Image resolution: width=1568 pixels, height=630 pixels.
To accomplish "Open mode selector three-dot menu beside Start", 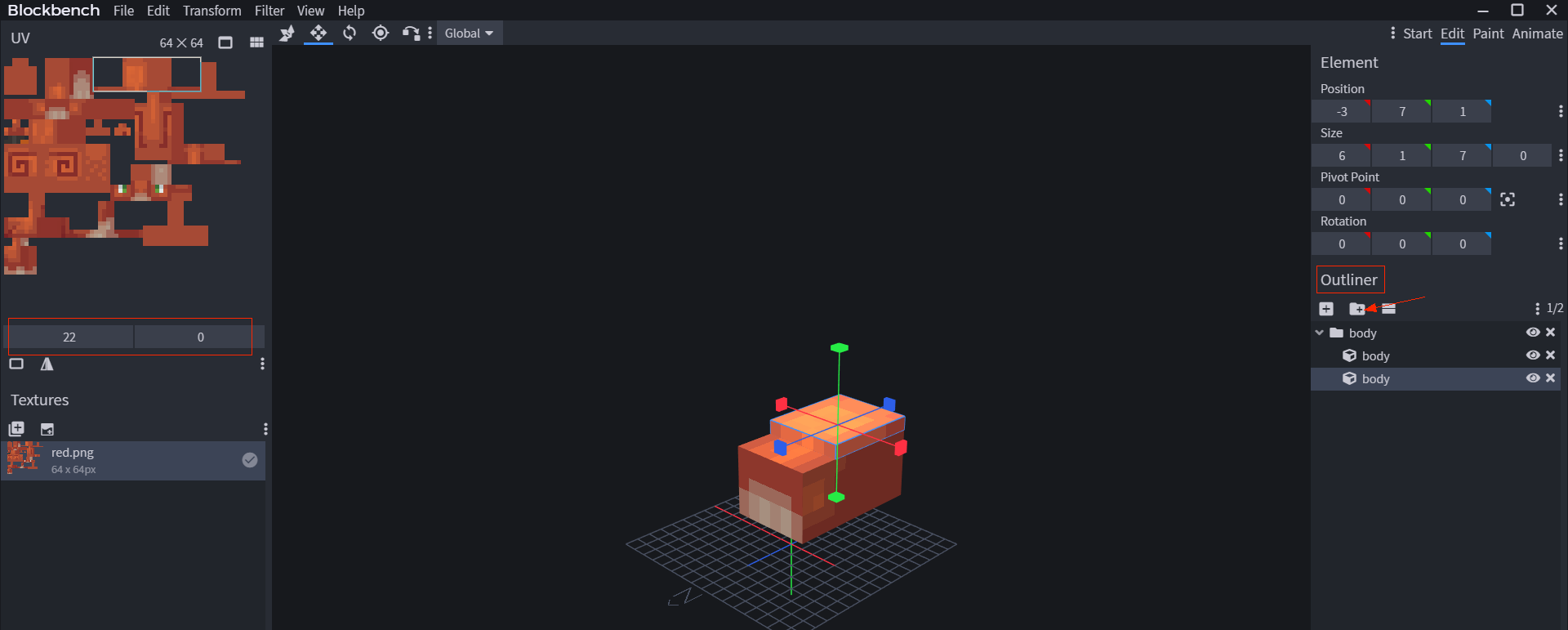I will (1393, 34).
